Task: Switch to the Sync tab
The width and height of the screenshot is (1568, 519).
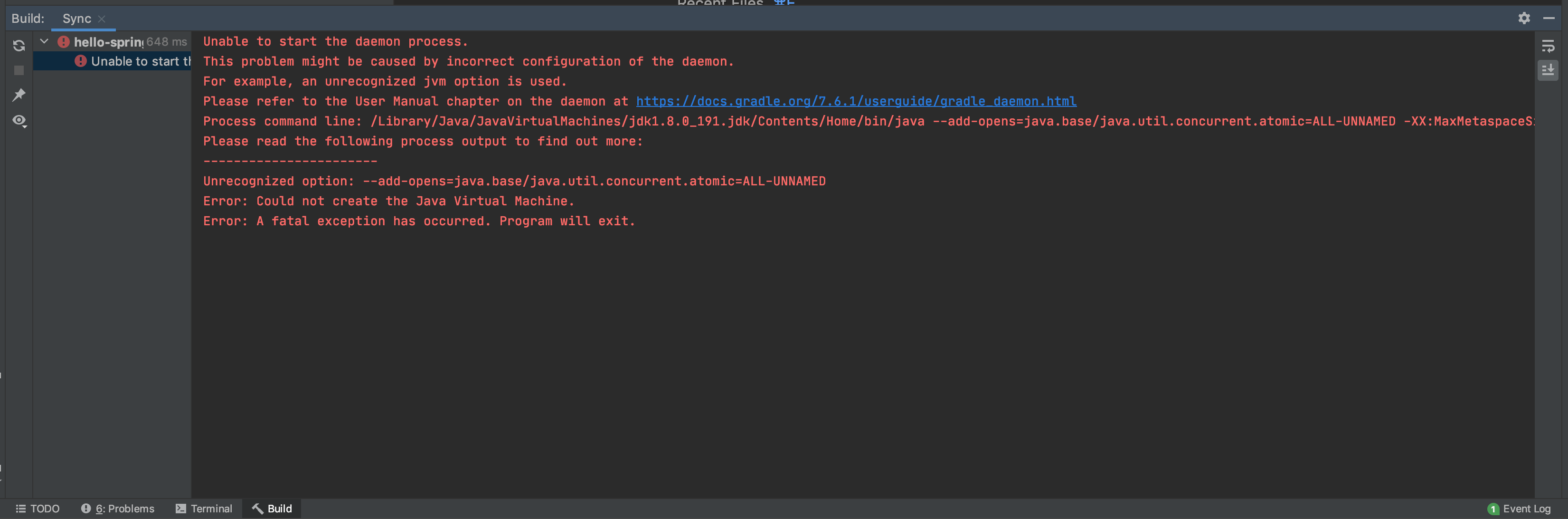Action: click(x=77, y=19)
